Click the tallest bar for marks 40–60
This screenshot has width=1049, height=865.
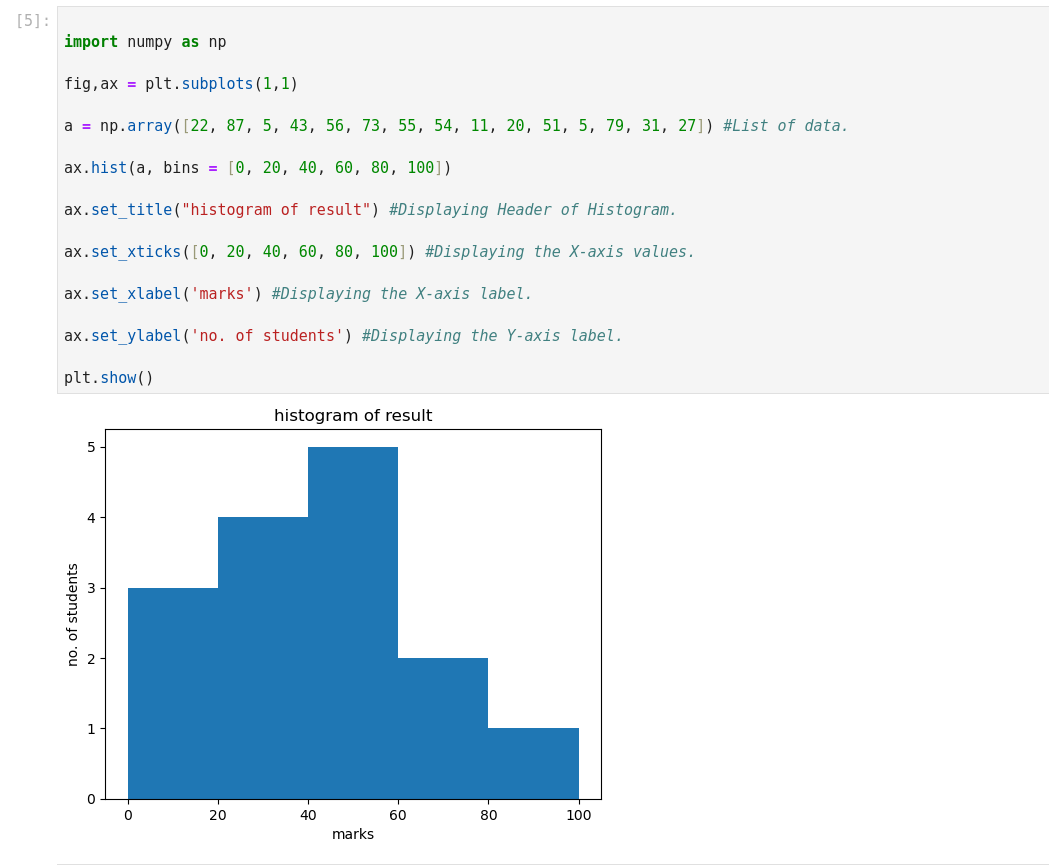(x=353, y=623)
